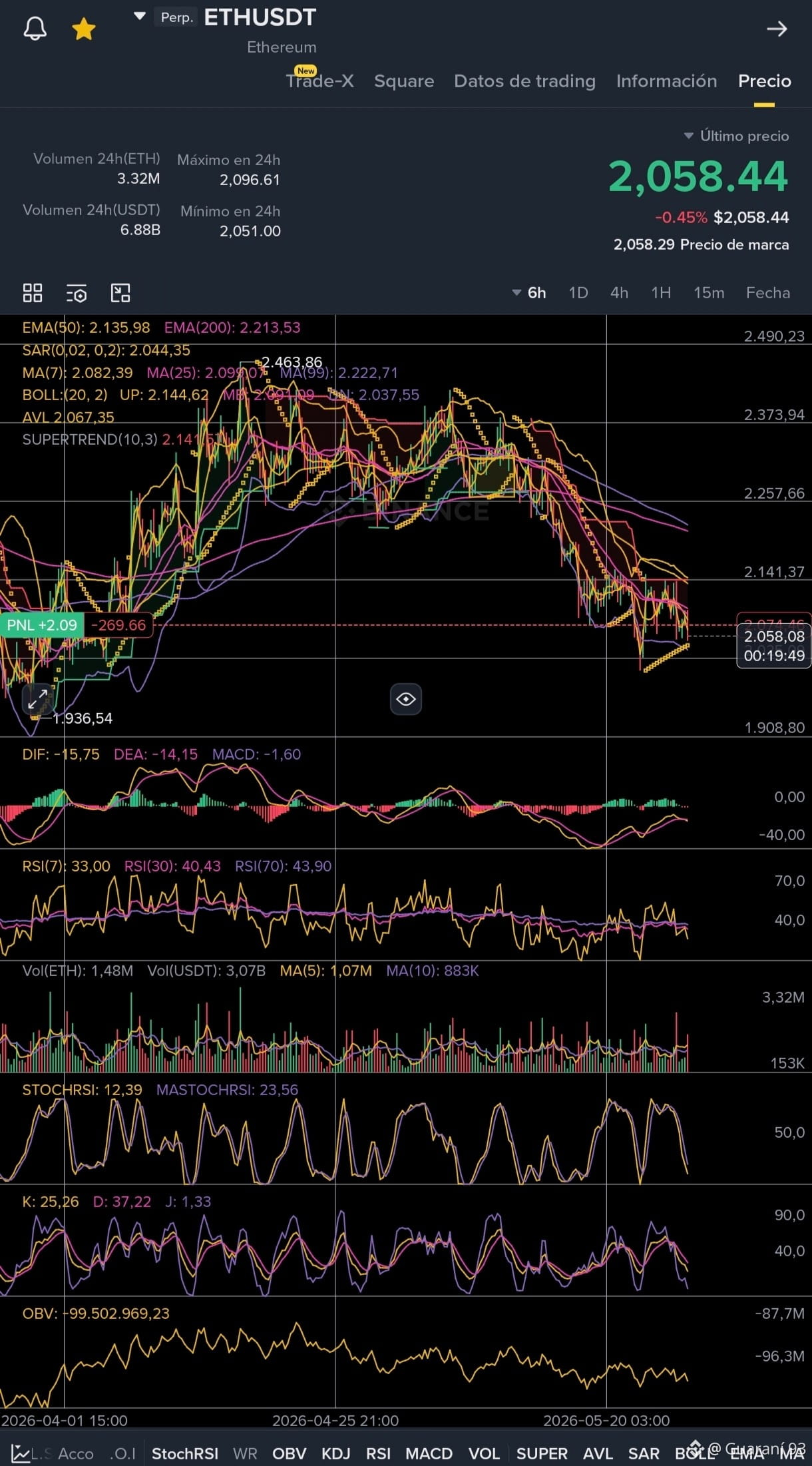This screenshot has height=1466, width=812.
Task: Toggle the RSI indicator
Action: pos(379,1454)
